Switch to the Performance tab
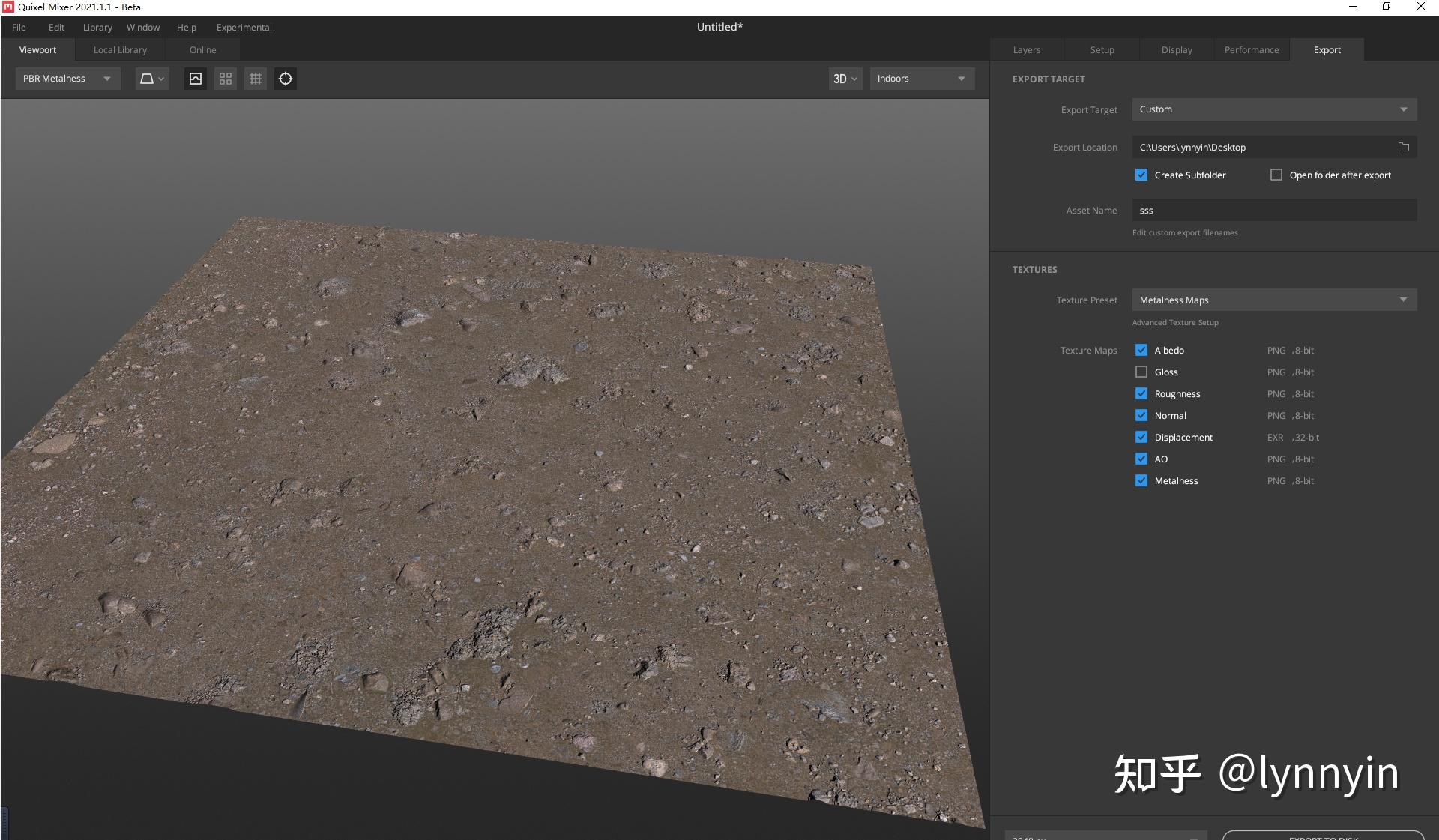Image resolution: width=1439 pixels, height=840 pixels. (x=1251, y=49)
